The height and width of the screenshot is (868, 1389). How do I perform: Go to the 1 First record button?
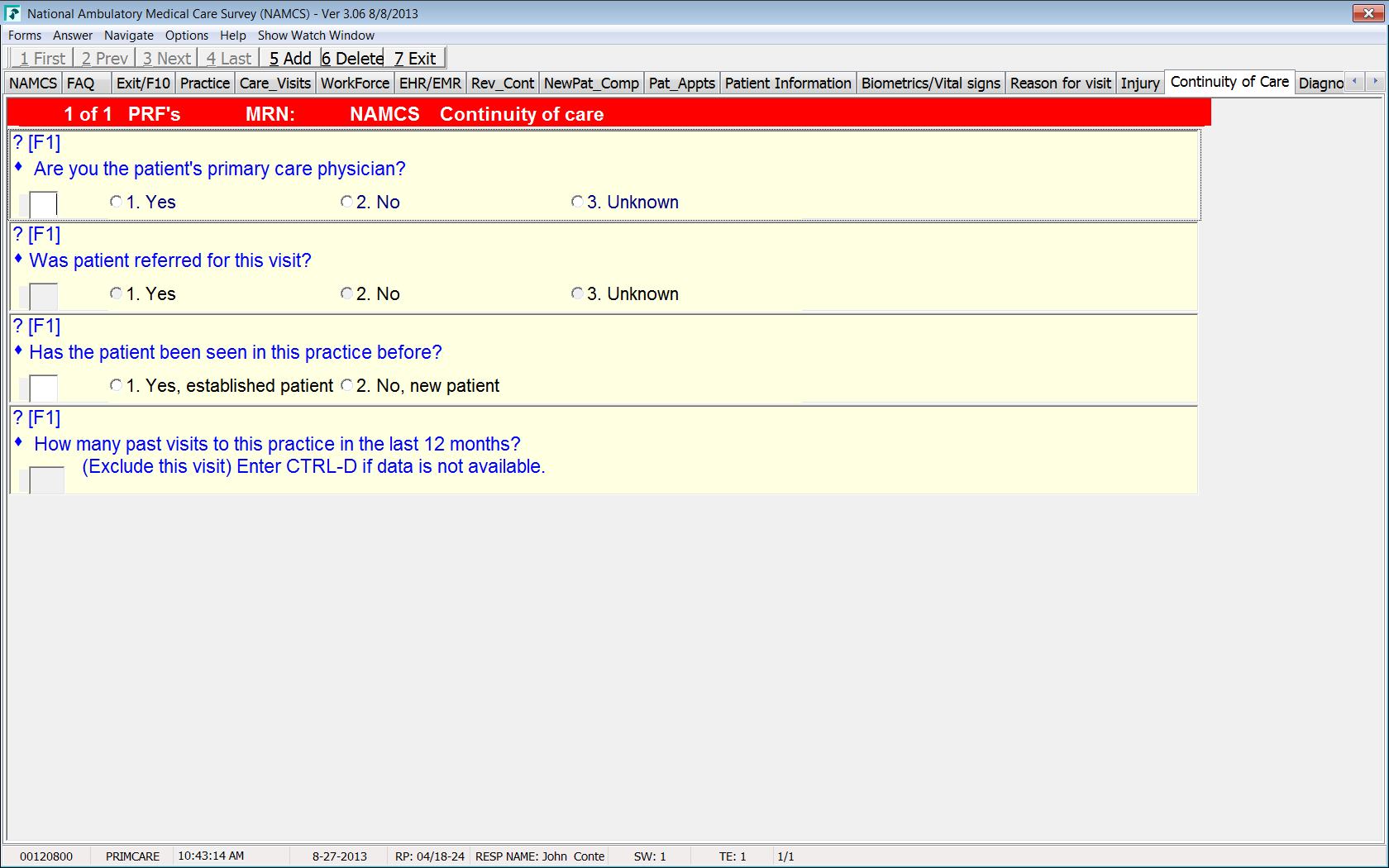point(42,58)
